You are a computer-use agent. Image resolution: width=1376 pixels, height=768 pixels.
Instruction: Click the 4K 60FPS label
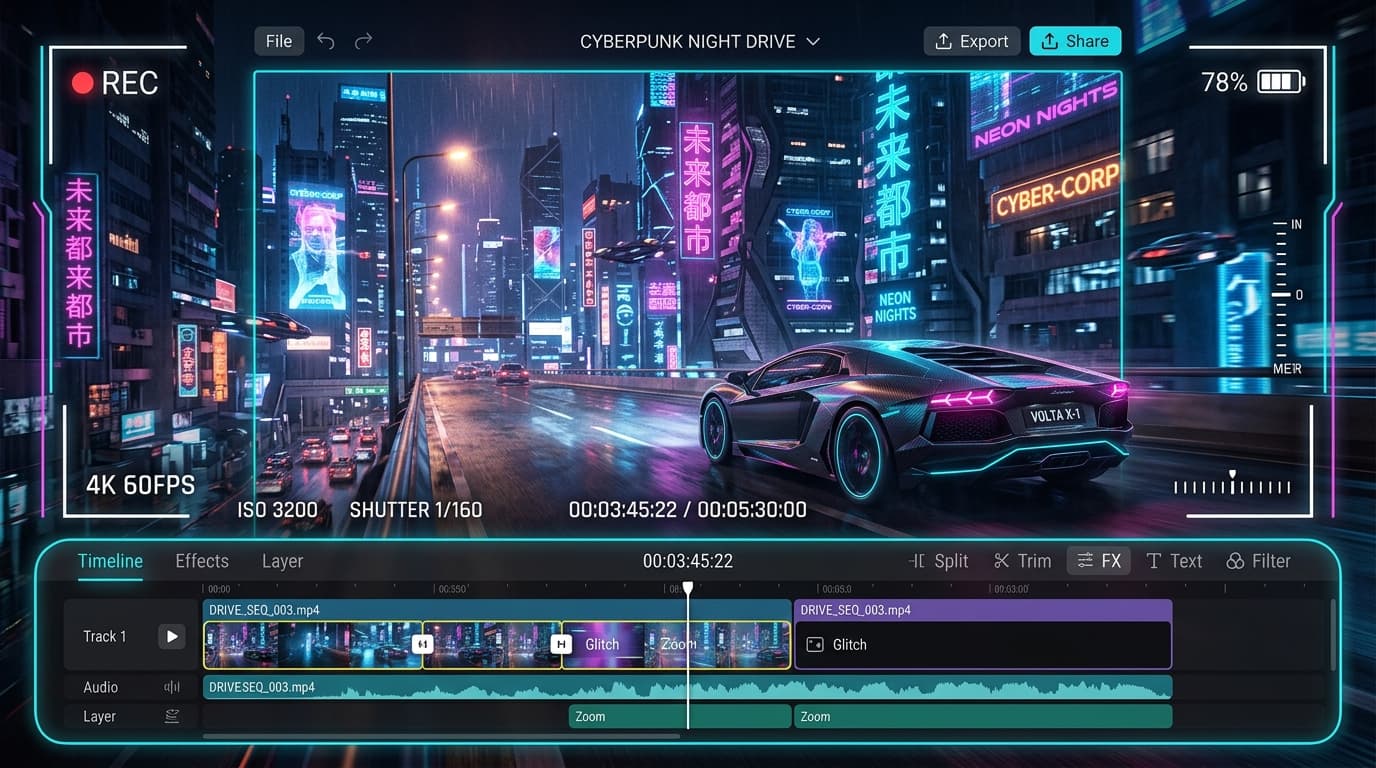click(140, 486)
